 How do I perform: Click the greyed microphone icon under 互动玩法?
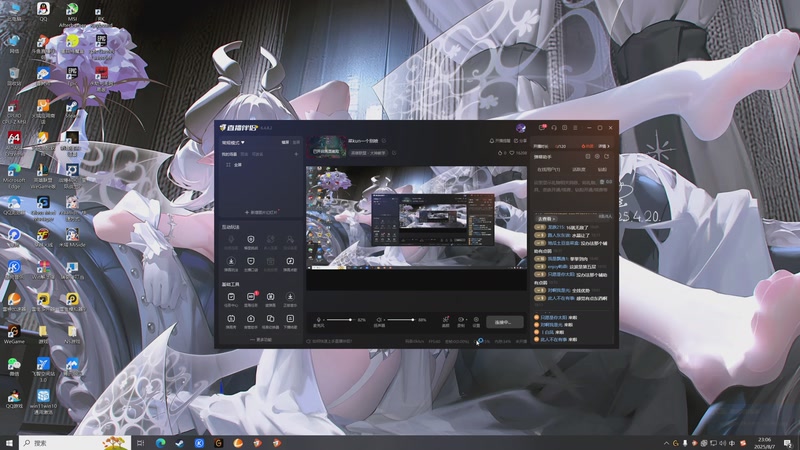click(x=231, y=240)
